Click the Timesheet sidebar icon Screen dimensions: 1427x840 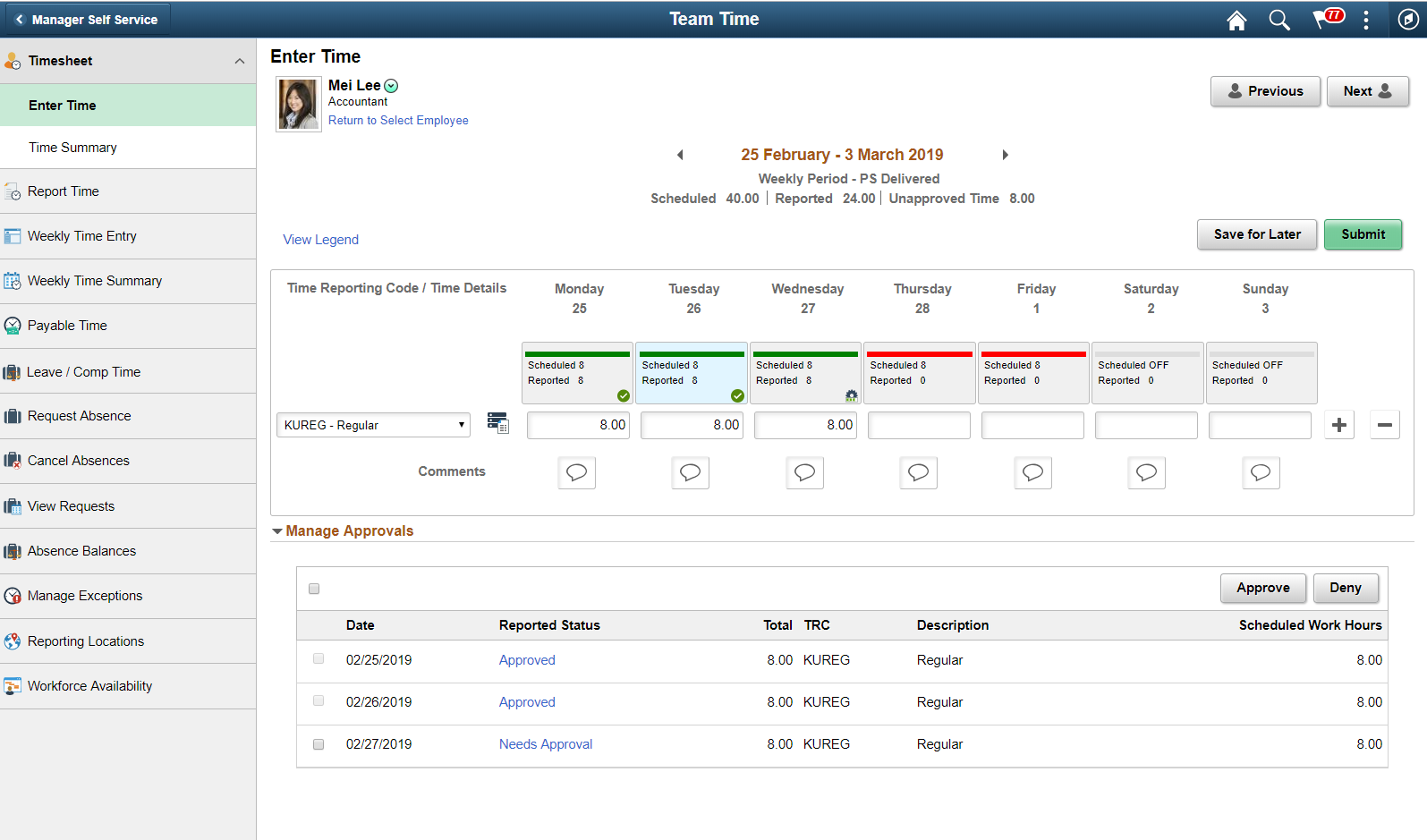coord(13,61)
